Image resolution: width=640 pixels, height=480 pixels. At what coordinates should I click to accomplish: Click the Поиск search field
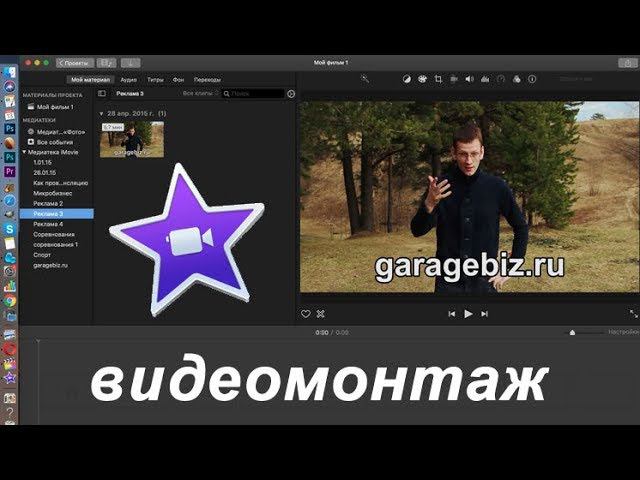tap(253, 94)
